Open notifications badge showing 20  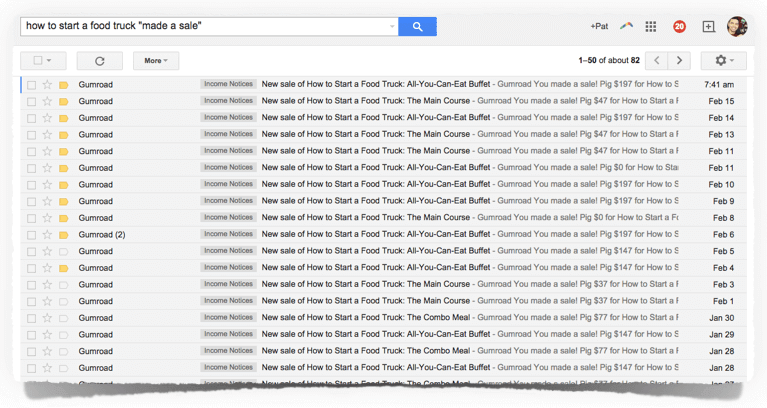pyautogui.click(x=679, y=26)
